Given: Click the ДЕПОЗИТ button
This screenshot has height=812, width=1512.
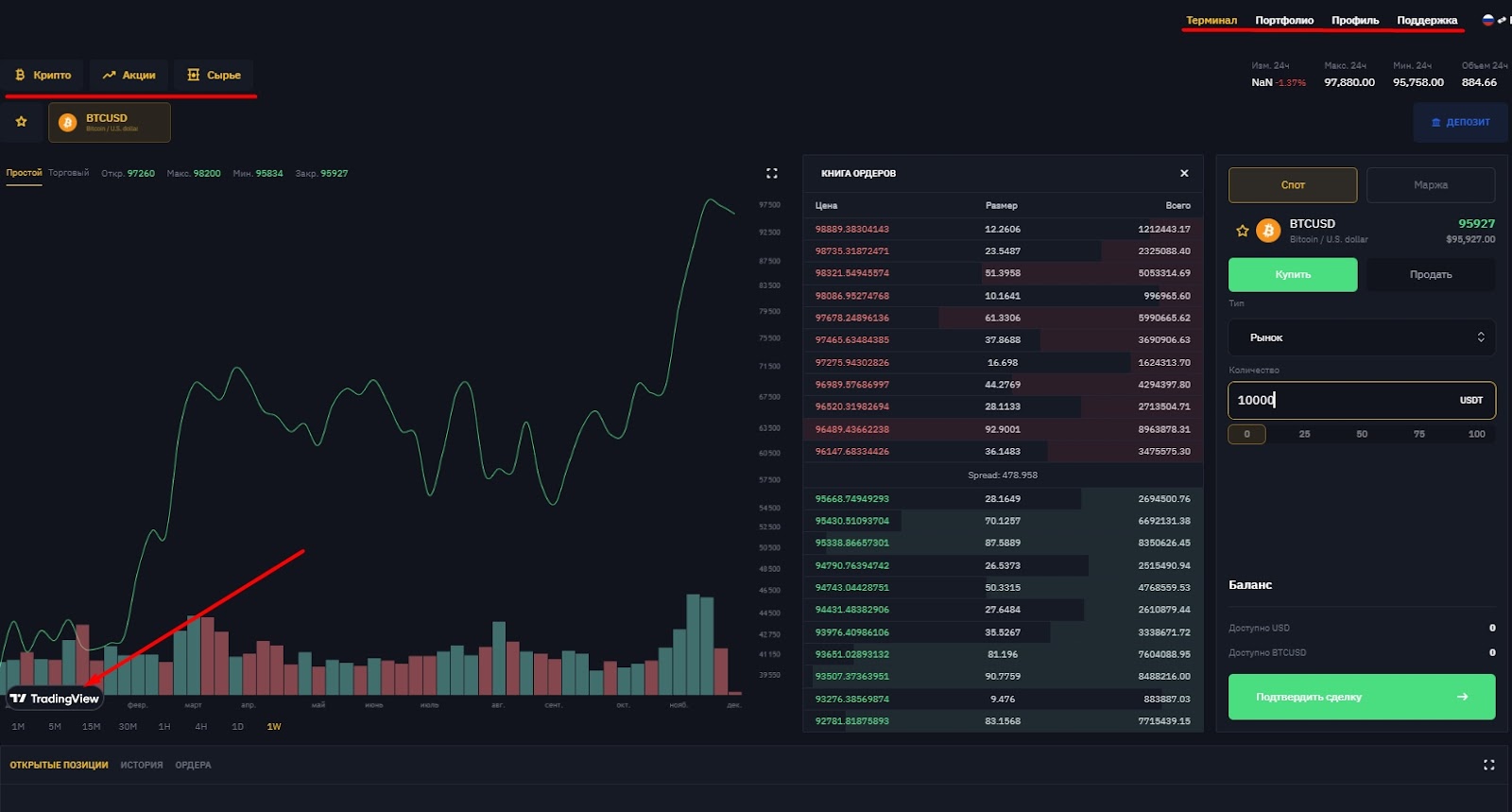Looking at the screenshot, I should [1460, 122].
